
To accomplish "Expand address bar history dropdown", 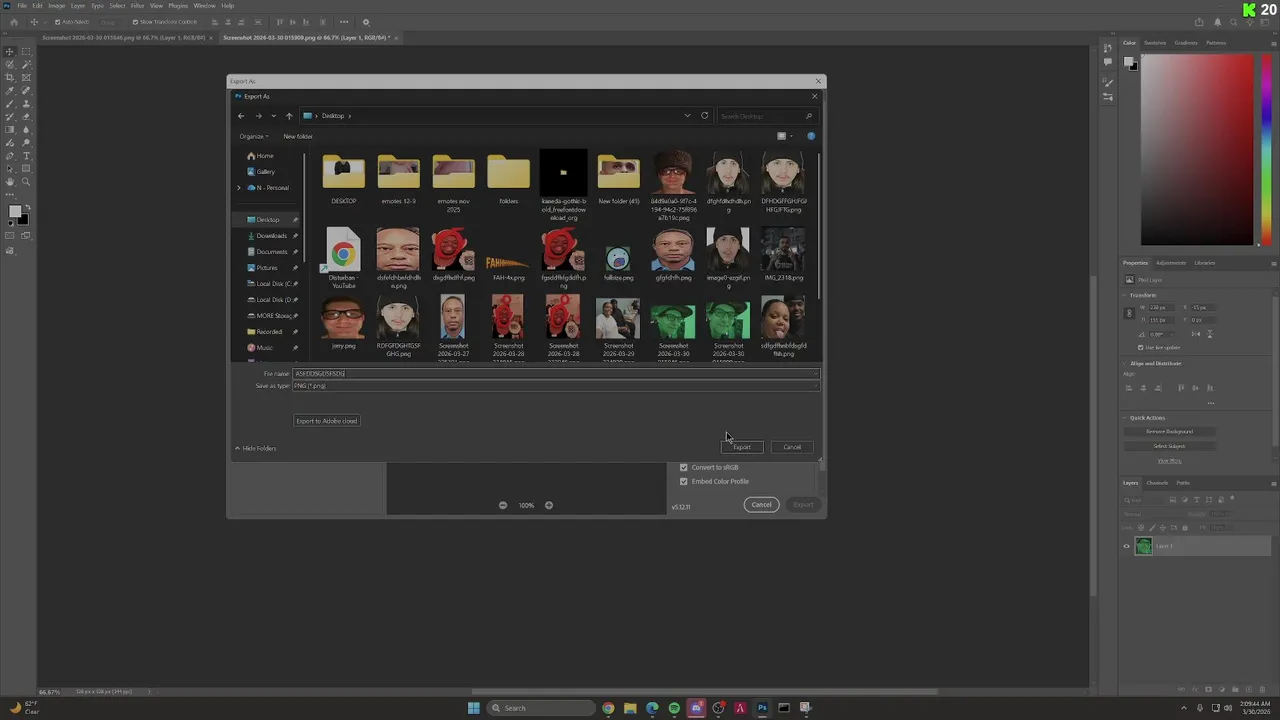I will coord(687,116).
